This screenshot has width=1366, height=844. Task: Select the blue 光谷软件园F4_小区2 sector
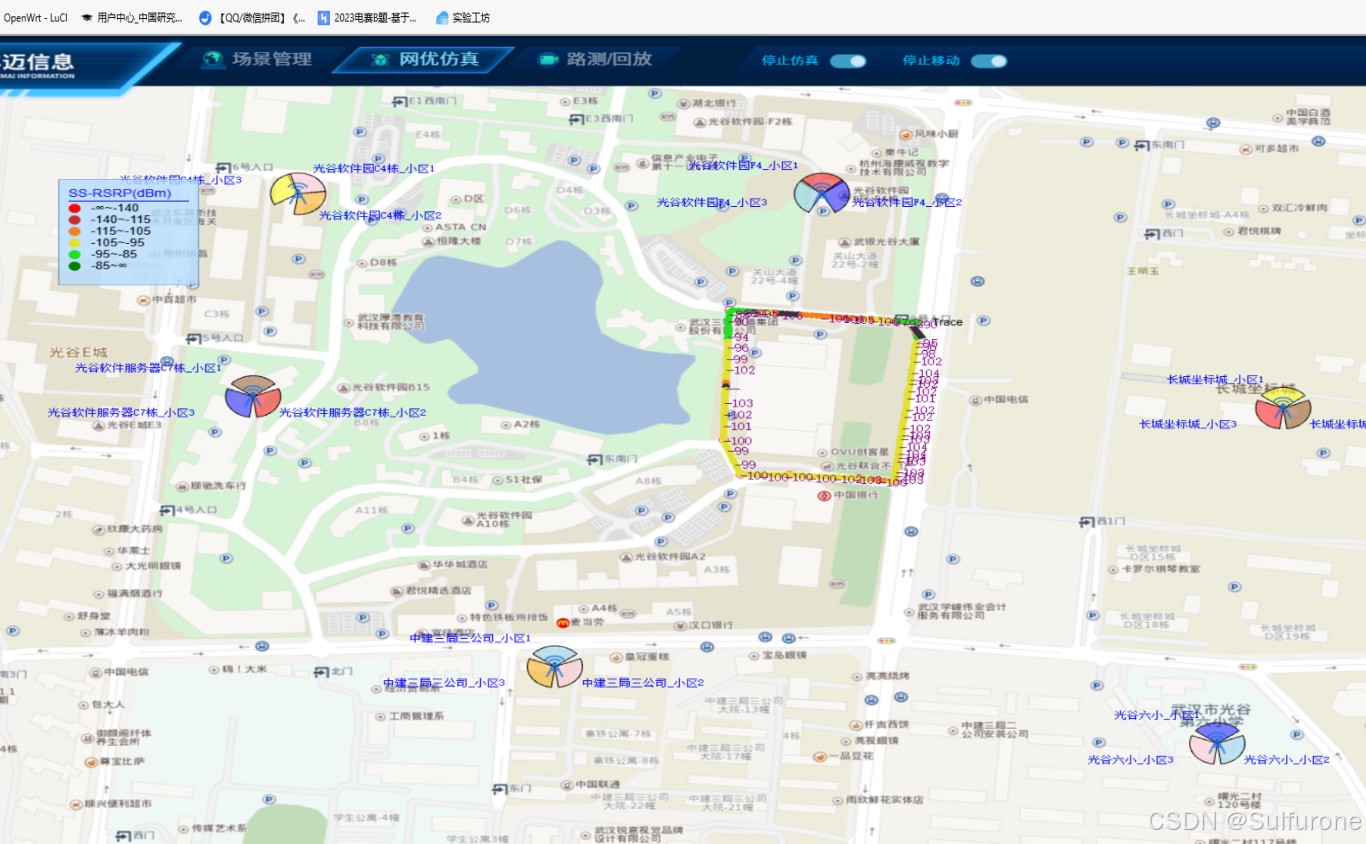835,198
